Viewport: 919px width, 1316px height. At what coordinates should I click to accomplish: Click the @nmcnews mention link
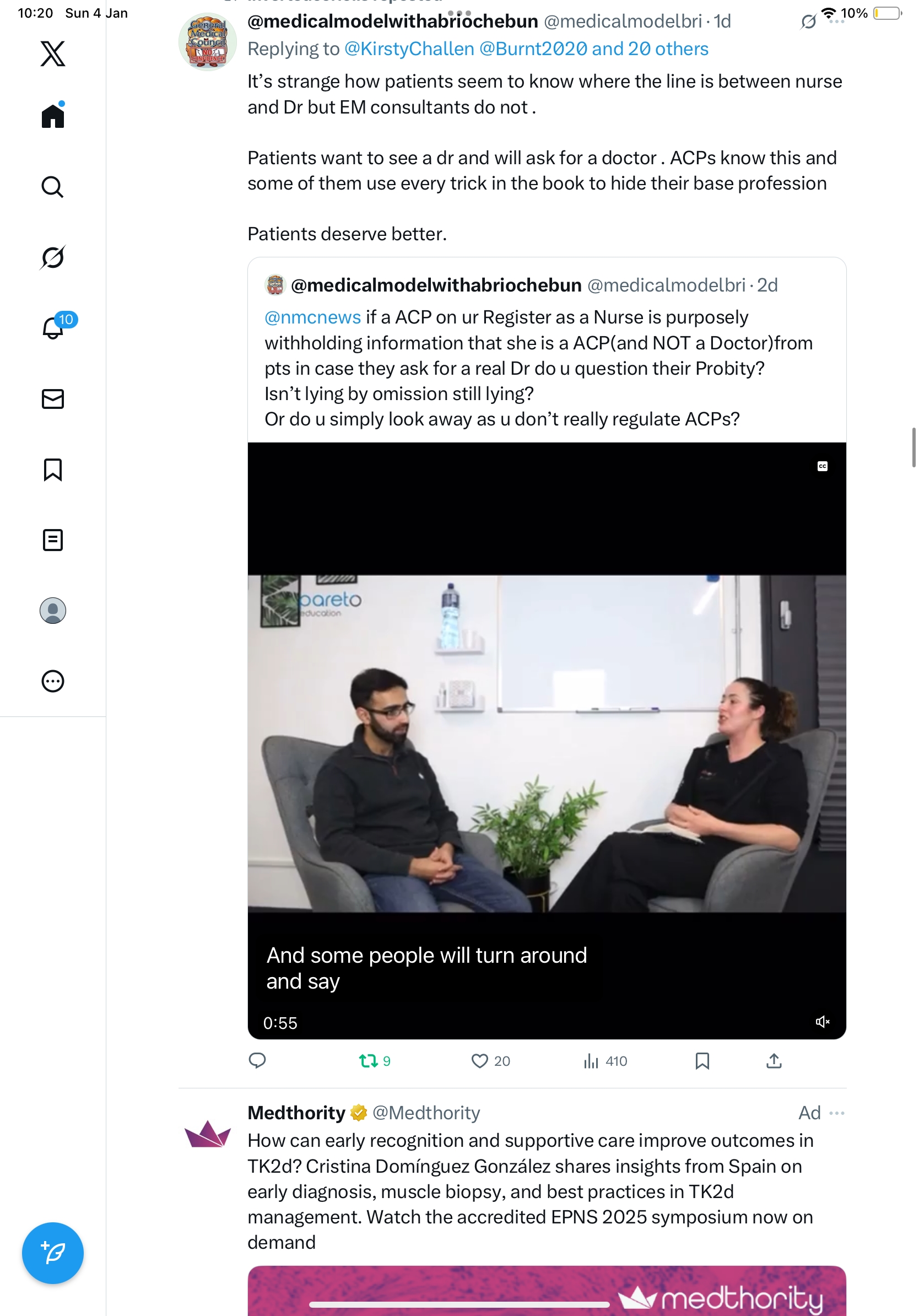click(x=313, y=317)
